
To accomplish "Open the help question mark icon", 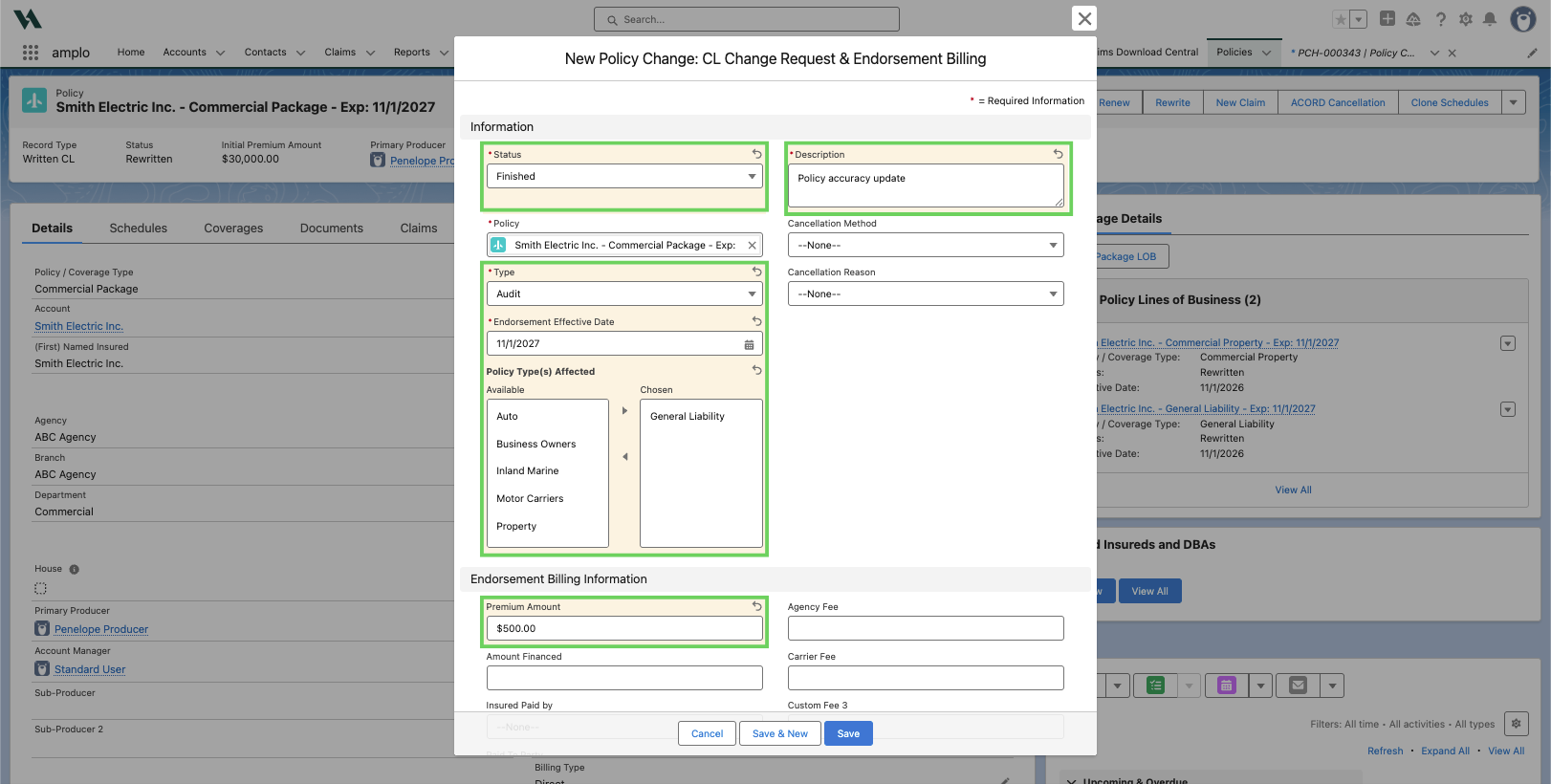I will (x=1441, y=19).
